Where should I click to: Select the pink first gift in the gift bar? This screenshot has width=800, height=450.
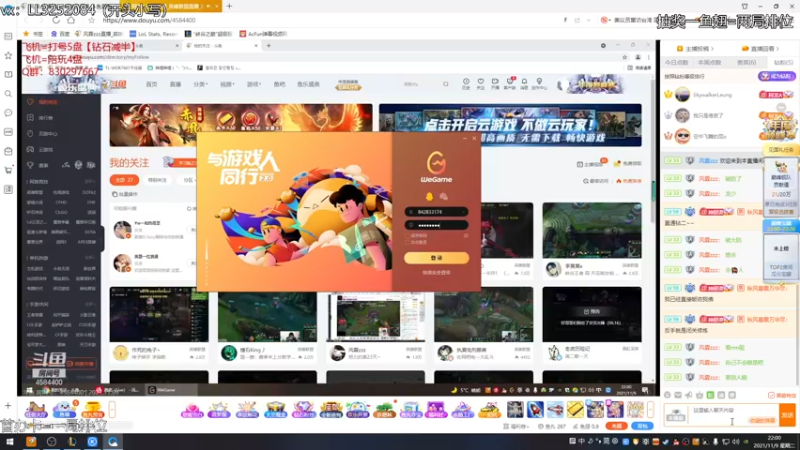[x=192, y=409]
